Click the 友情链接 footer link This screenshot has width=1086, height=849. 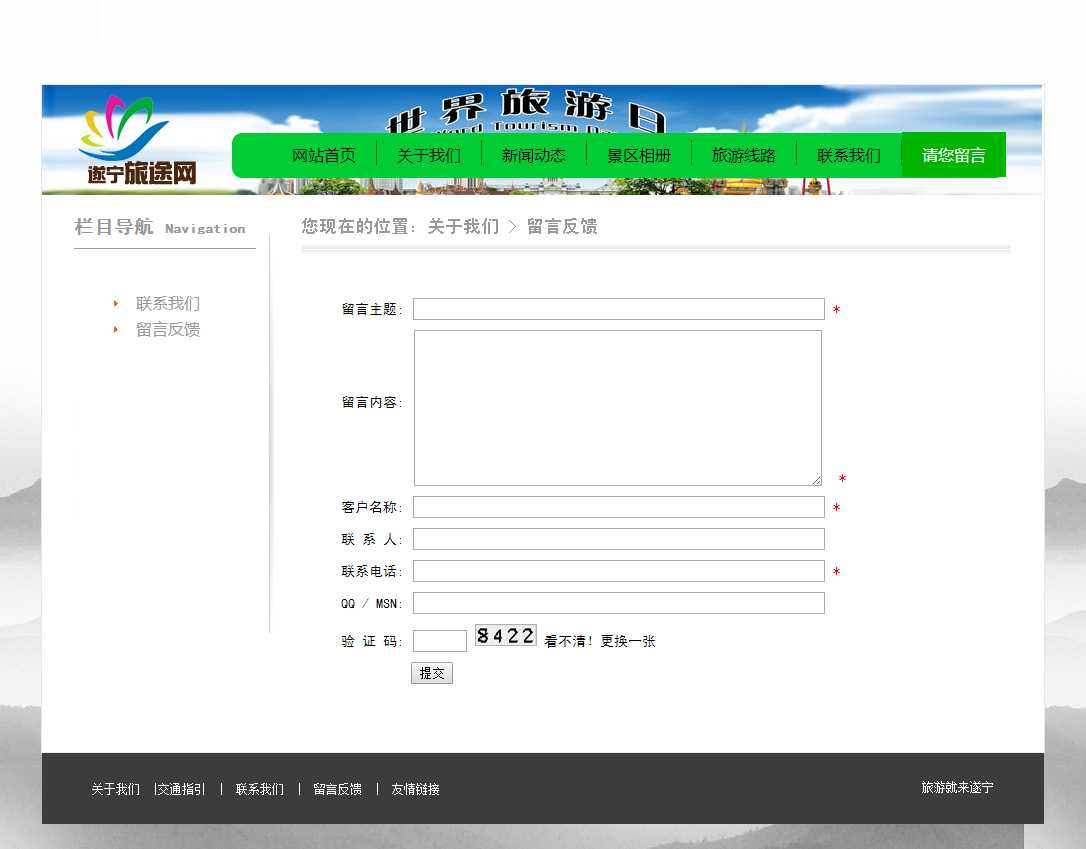coord(415,789)
